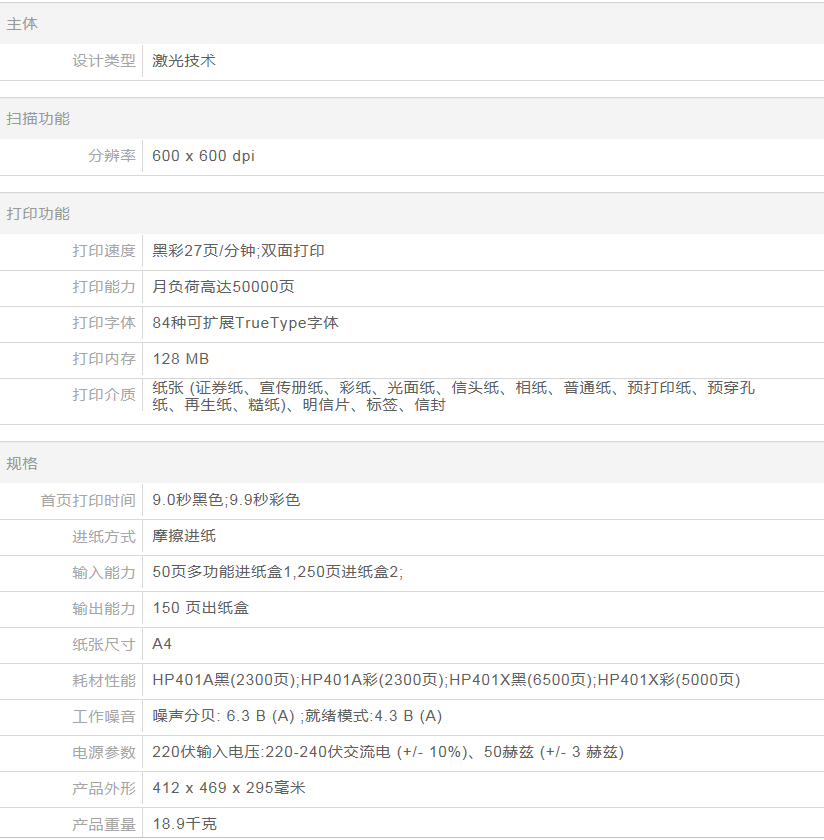Select the 设计类型 label
The height and width of the screenshot is (840, 824).
(103, 61)
